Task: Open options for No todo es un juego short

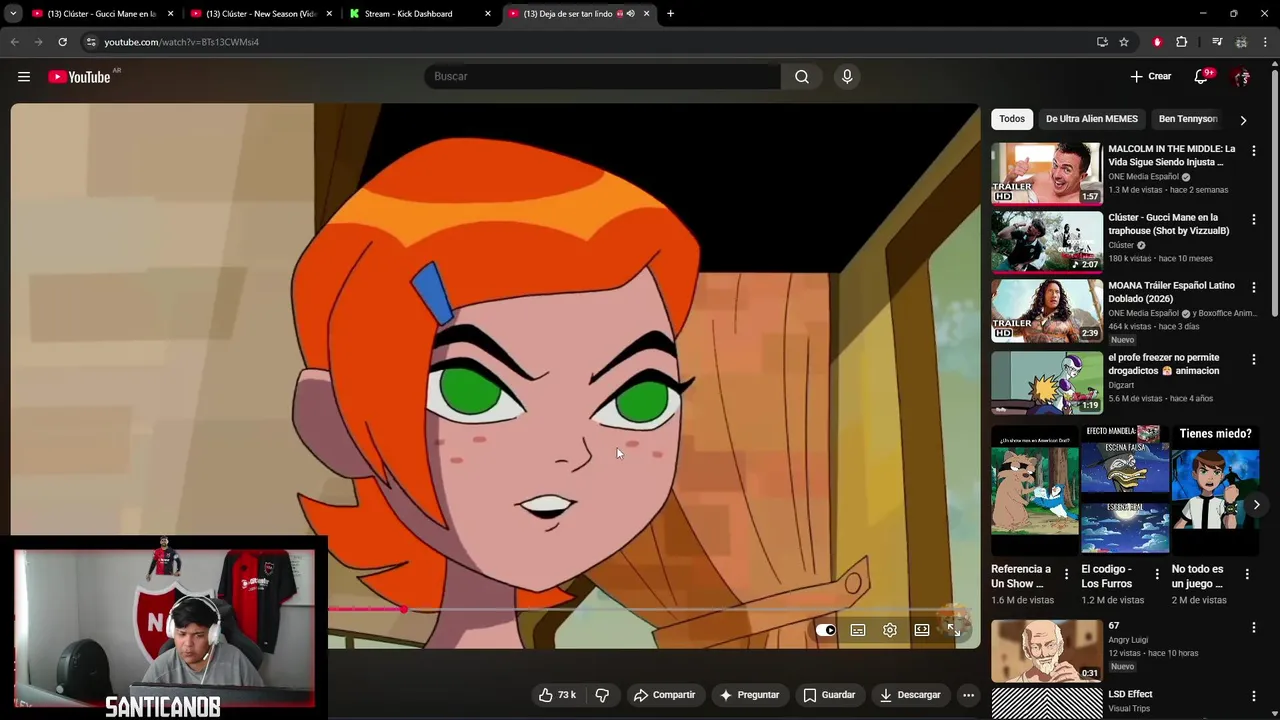Action: click(1247, 574)
